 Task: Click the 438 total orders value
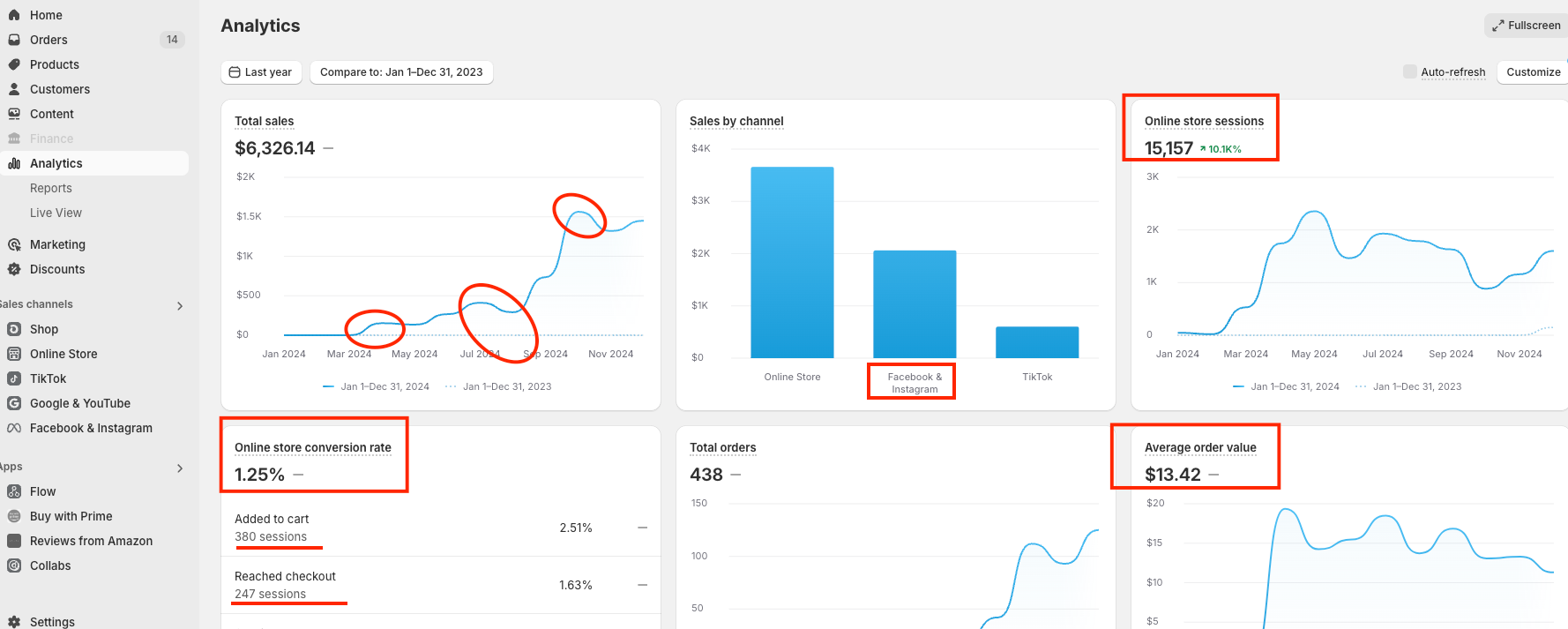706,475
